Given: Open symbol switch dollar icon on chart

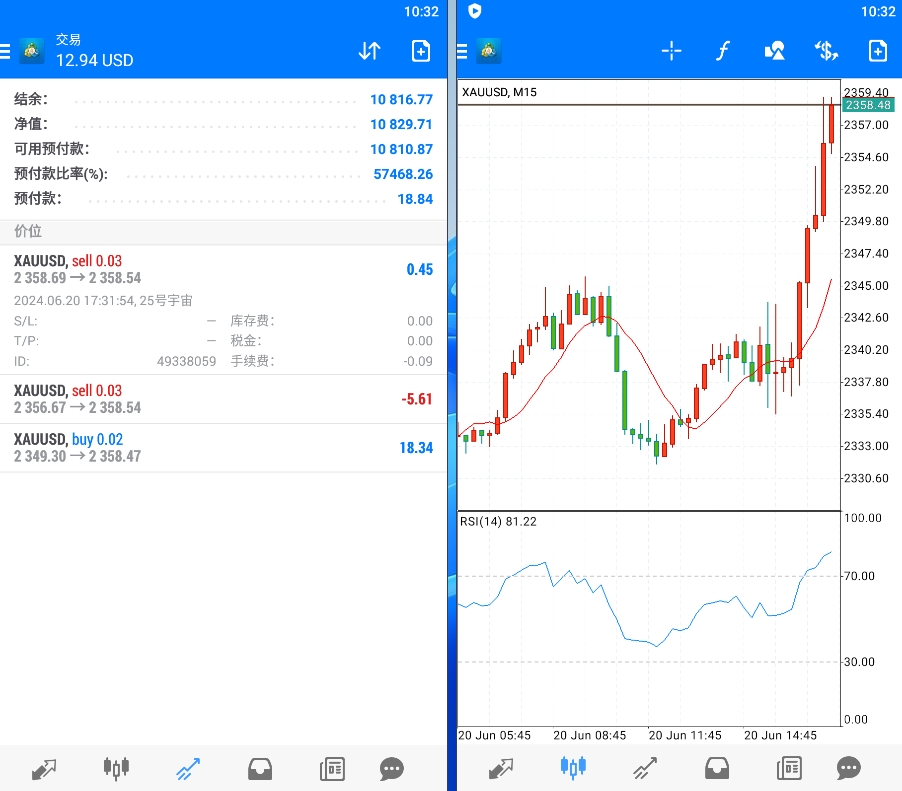Looking at the screenshot, I should coord(826,51).
